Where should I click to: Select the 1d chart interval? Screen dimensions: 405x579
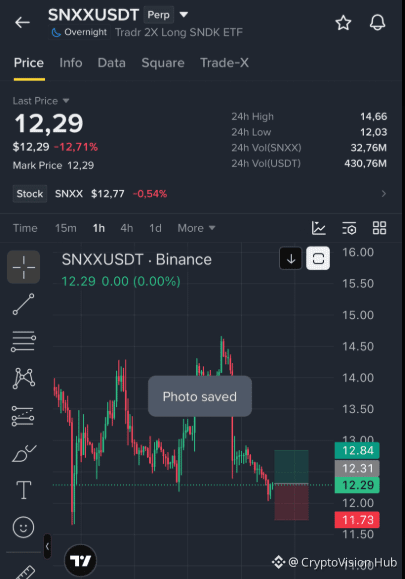point(155,228)
